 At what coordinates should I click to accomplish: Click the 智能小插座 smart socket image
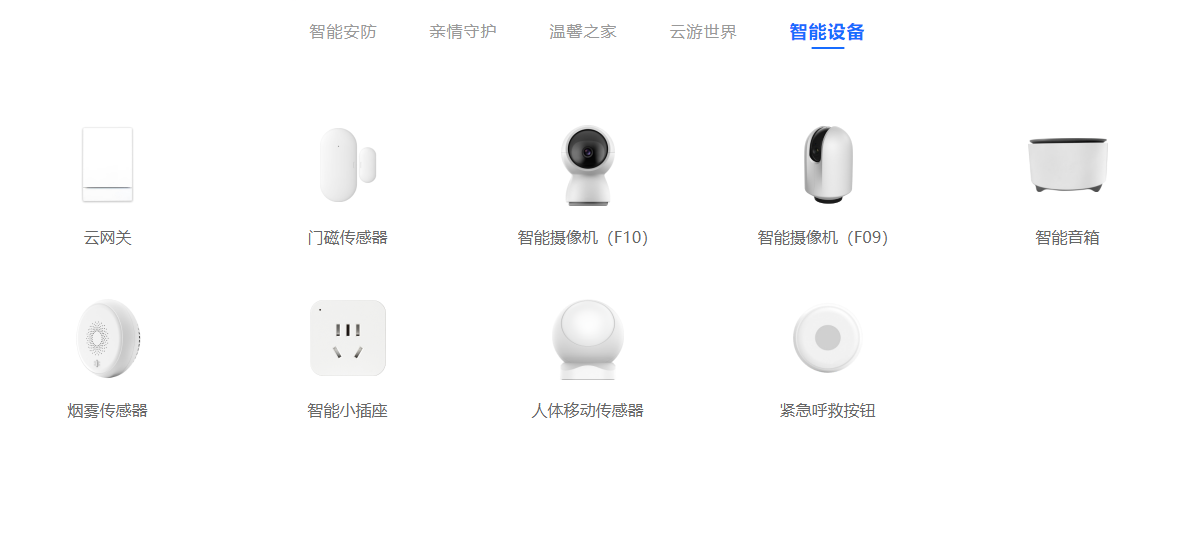(348, 338)
